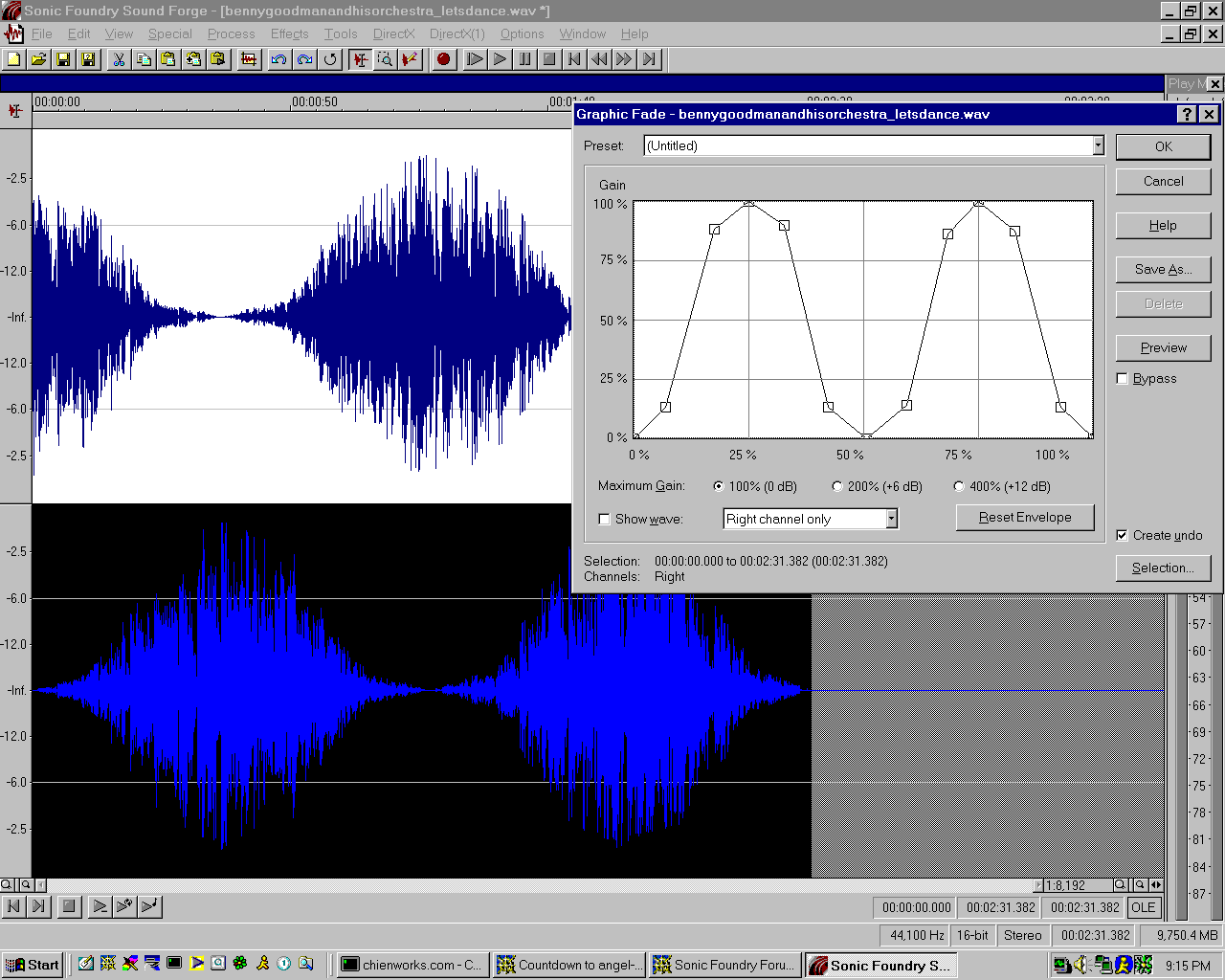Screen dimensions: 1225x980
Task: Select the Magnify tool icon
Action: [385, 59]
